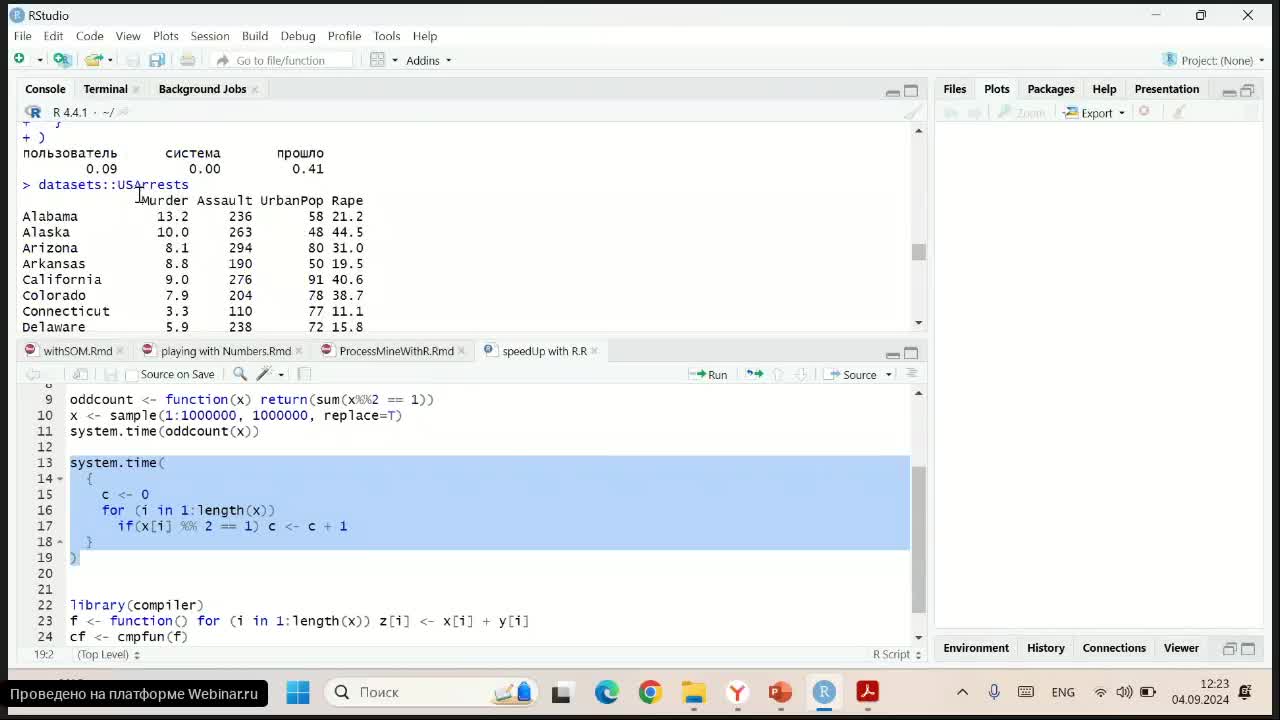Open recent files dropdown arrow

[109, 60]
